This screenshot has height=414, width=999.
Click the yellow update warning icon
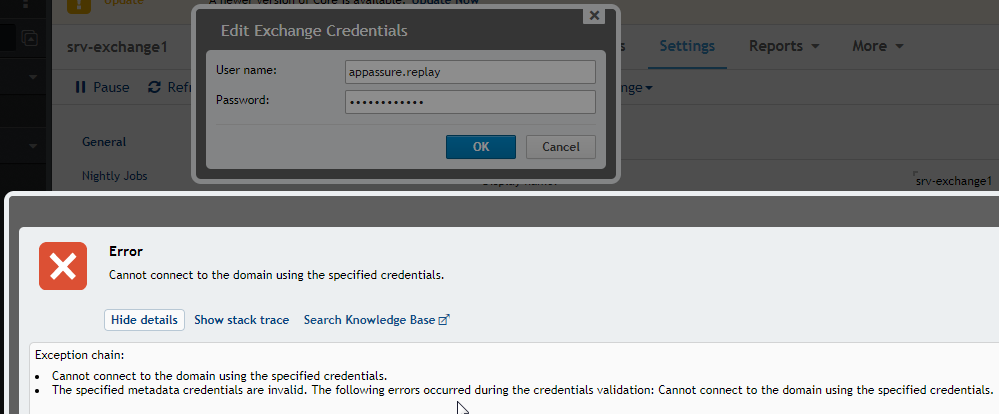coord(78,5)
